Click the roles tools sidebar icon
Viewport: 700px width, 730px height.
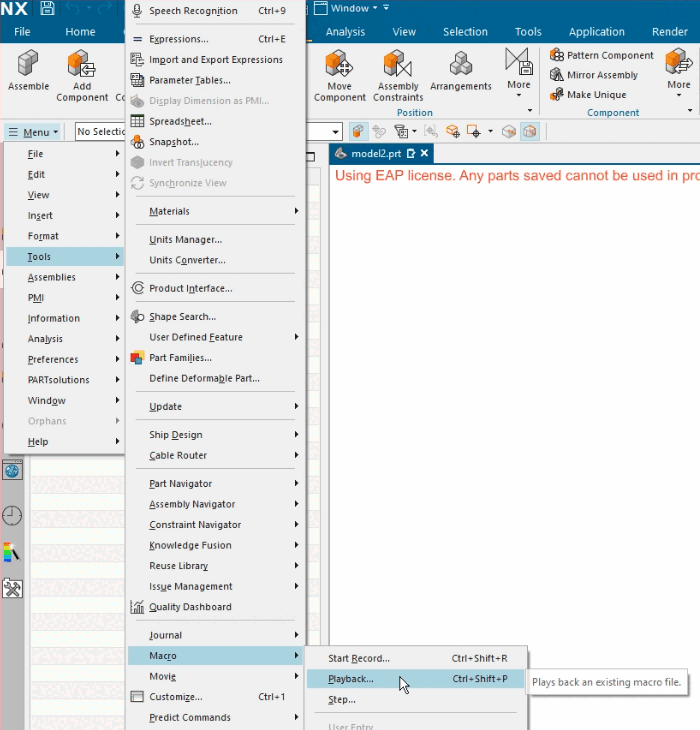(x=12, y=588)
